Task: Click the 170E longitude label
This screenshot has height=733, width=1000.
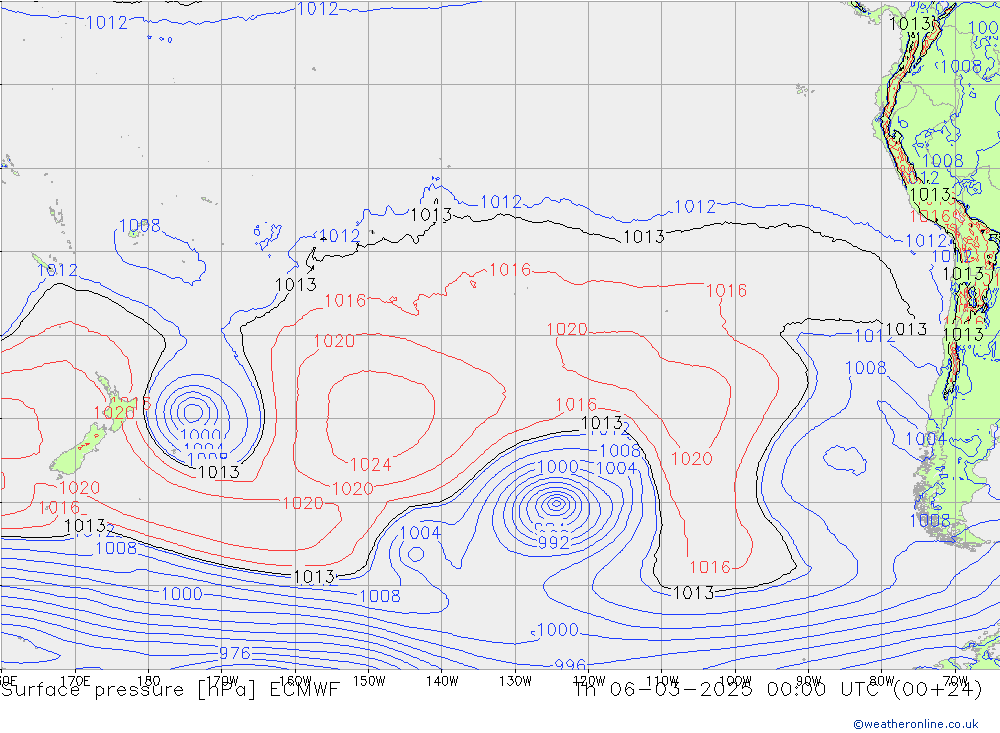Action: tap(75, 680)
